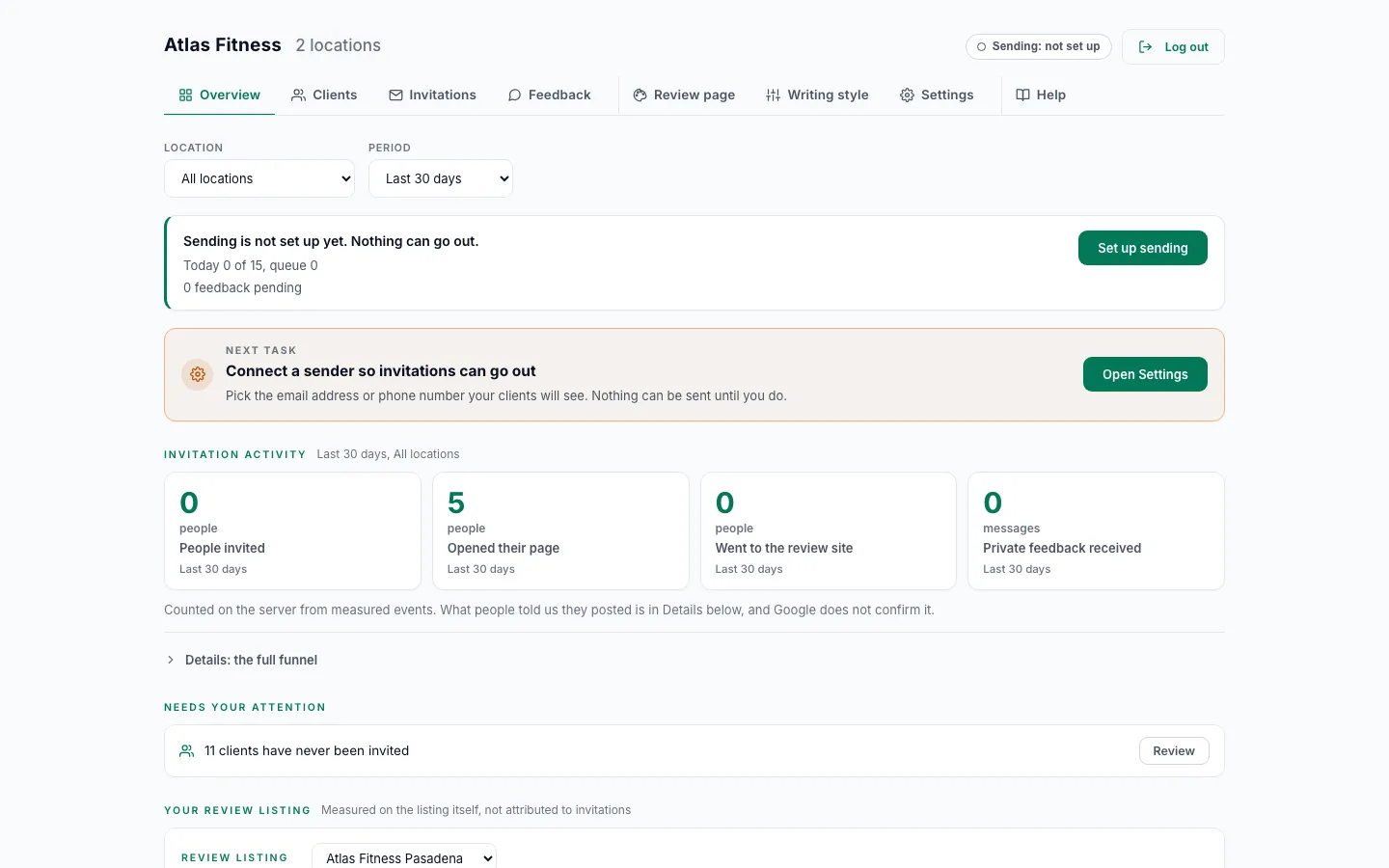1389x868 pixels.
Task: Click Review for never-invited clients
Action: pyautogui.click(x=1174, y=751)
